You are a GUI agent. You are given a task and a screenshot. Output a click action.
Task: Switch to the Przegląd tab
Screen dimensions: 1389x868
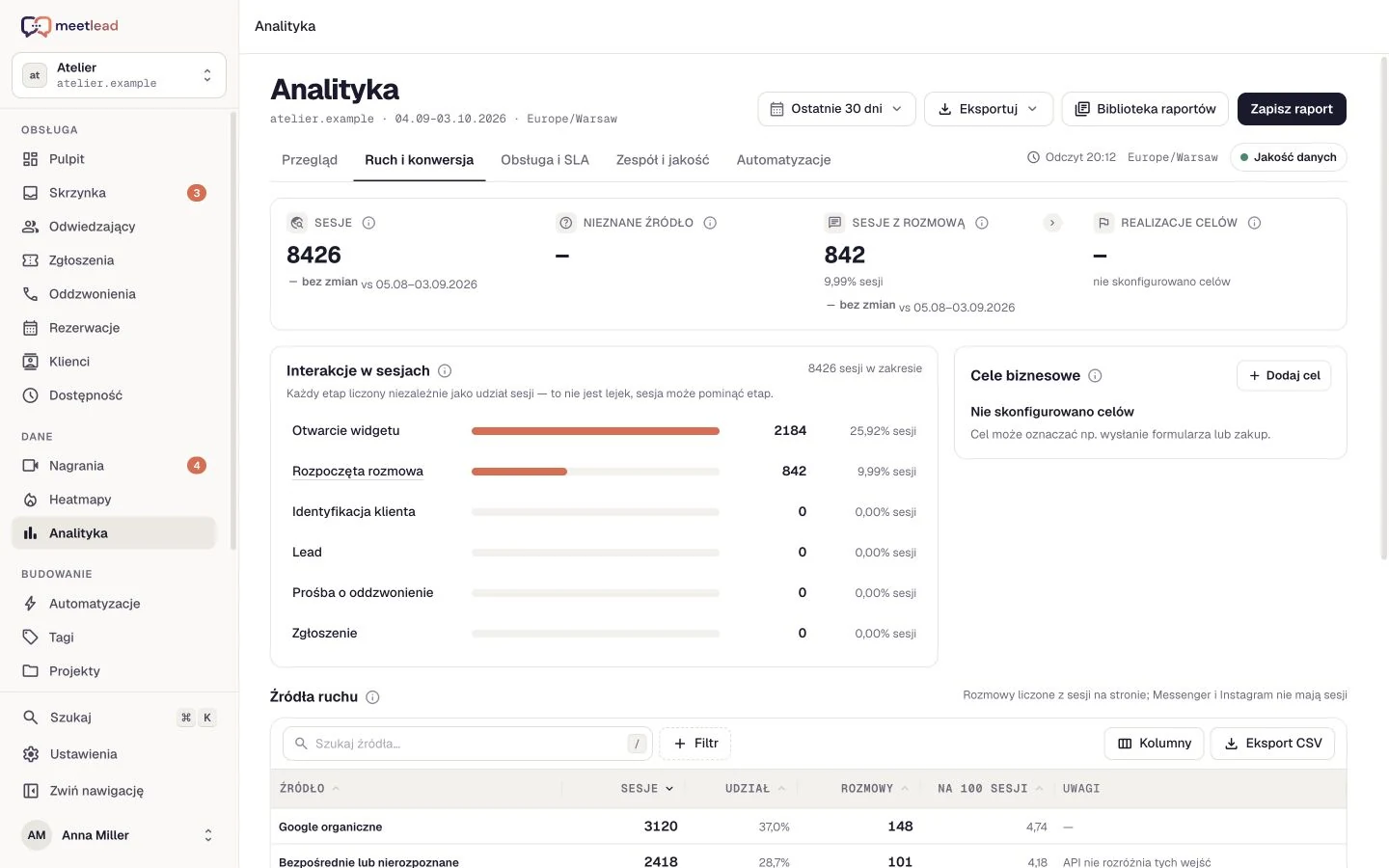pyautogui.click(x=310, y=160)
